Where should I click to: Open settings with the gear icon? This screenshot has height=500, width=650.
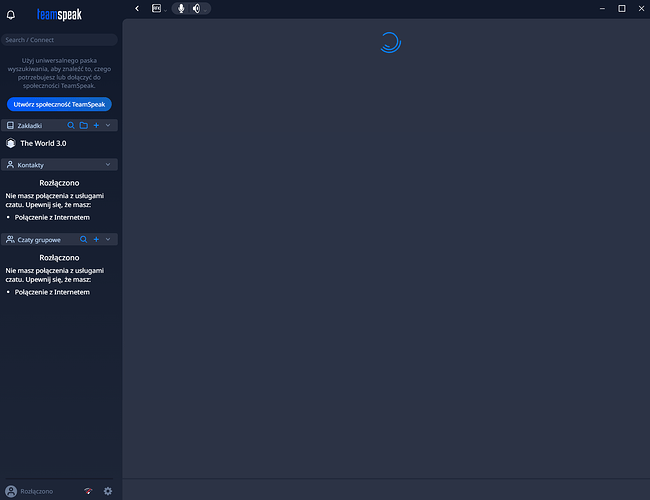[108, 491]
